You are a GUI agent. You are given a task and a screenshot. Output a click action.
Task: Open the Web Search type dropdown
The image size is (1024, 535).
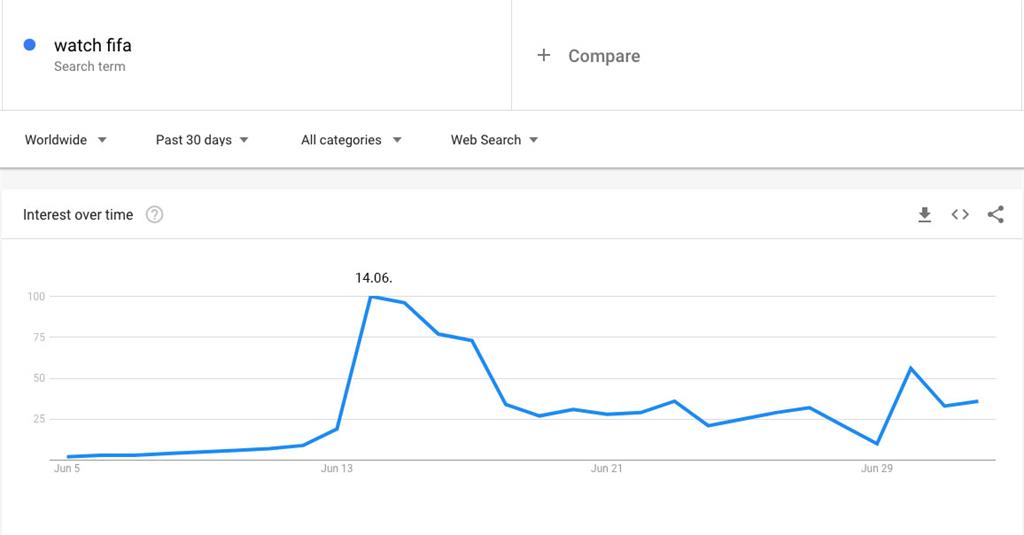(x=494, y=140)
